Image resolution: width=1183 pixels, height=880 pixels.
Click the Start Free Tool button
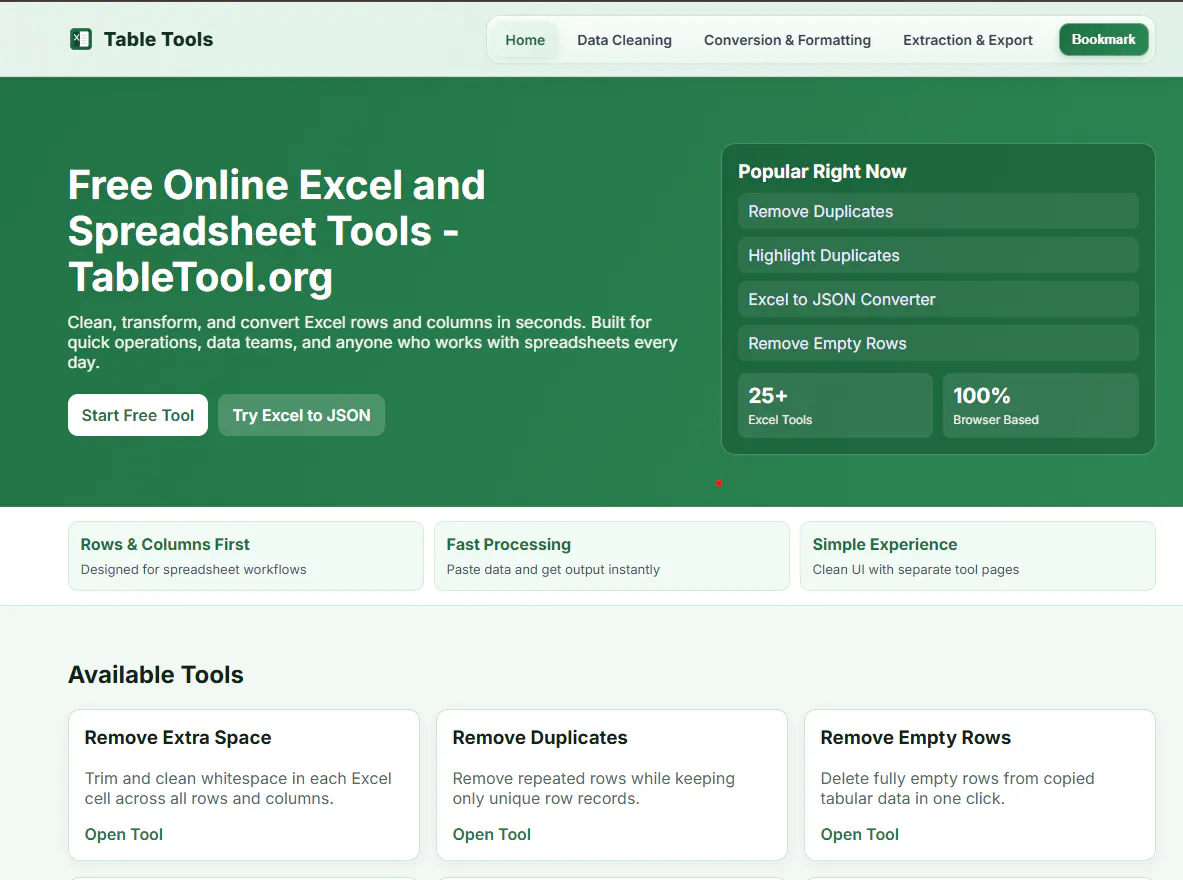(138, 415)
